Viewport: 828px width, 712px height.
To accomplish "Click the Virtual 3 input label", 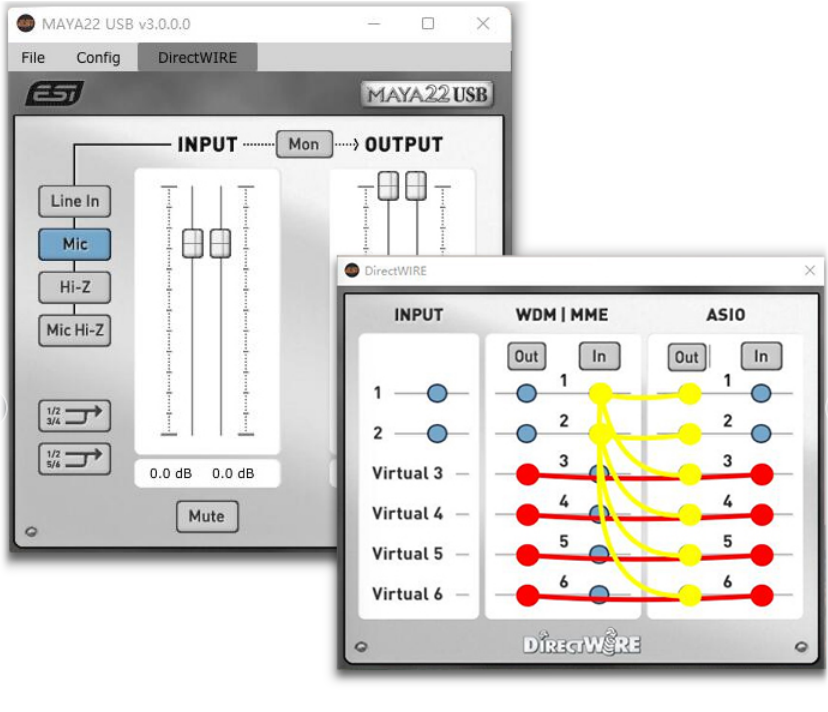I will point(407,473).
